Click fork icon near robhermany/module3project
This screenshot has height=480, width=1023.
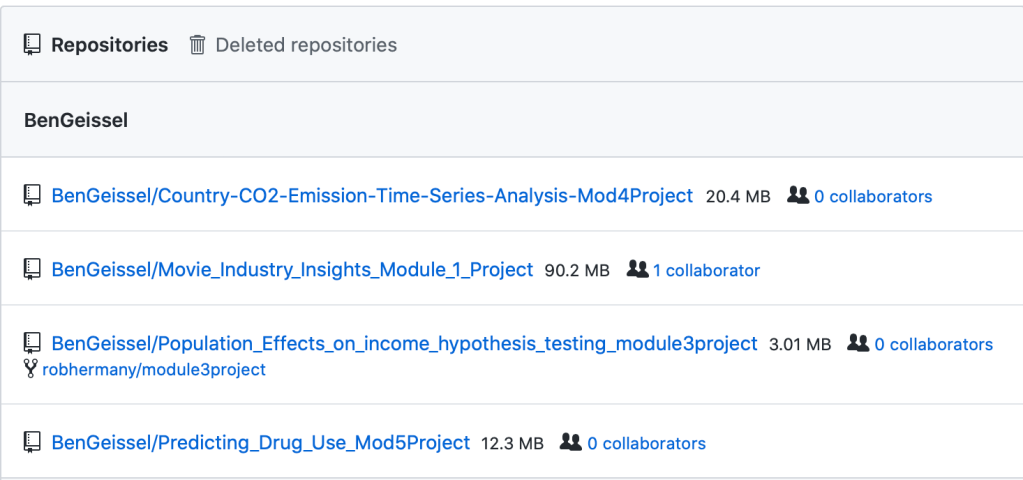[31, 369]
